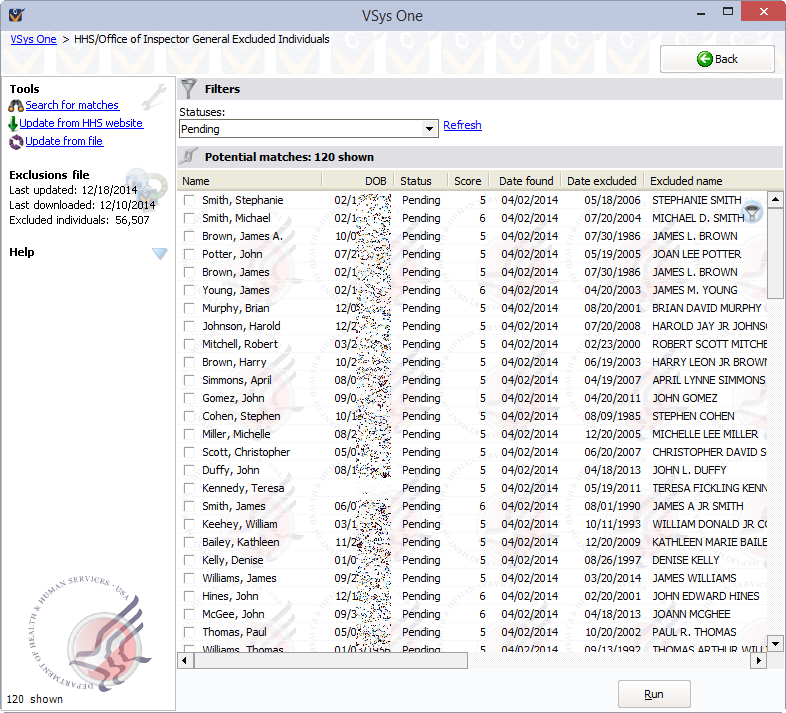Click excluded name APRIL LYNNE SIMMONS
The height and width of the screenshot is (713, 786).
click(x=709, y=381)
